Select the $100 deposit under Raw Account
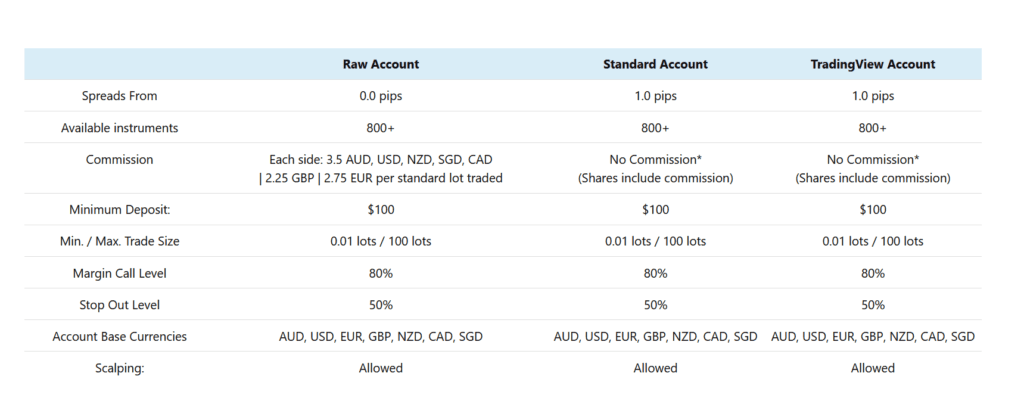Image resolution: width=1024 pixels, height=404 pixels. tap(381, 210)
